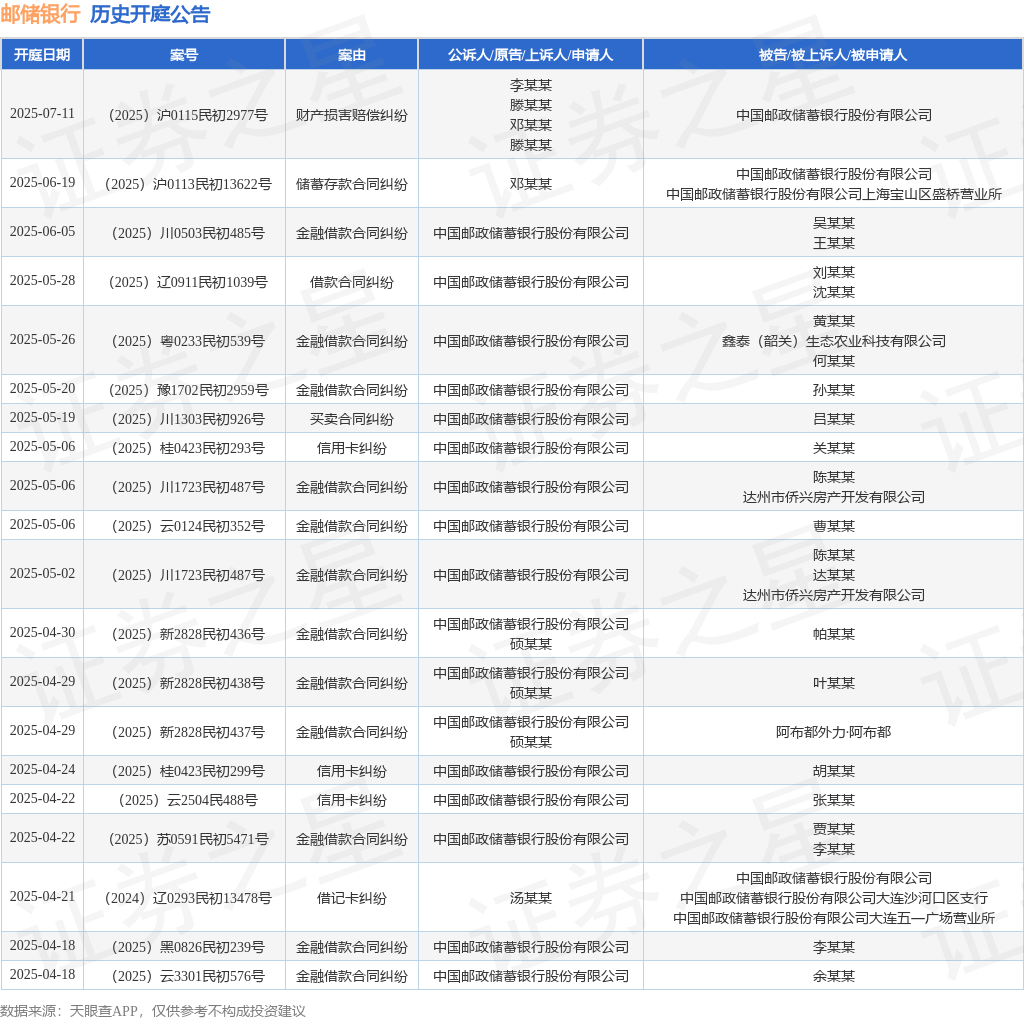This screenshot has width=1024, height=1020.
Task: Click 储蓄存款合同纠纷 cause cell
Action: click(351, 184)
